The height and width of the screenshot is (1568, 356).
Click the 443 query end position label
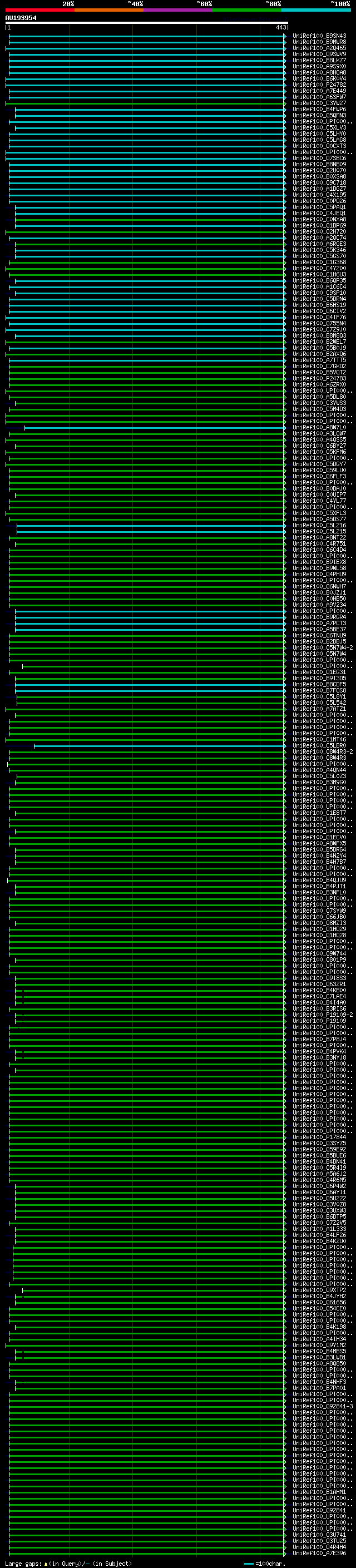(x=280, y=27)
